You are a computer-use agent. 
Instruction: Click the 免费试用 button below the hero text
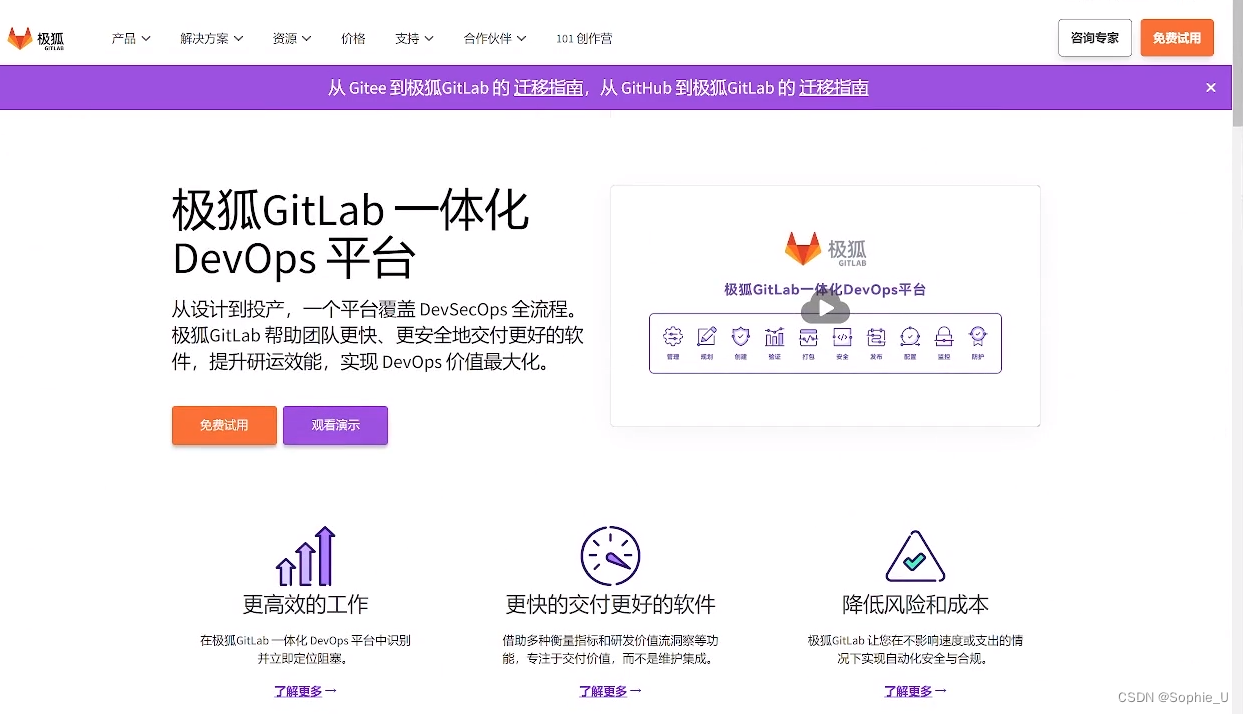(x=224, y=425)
